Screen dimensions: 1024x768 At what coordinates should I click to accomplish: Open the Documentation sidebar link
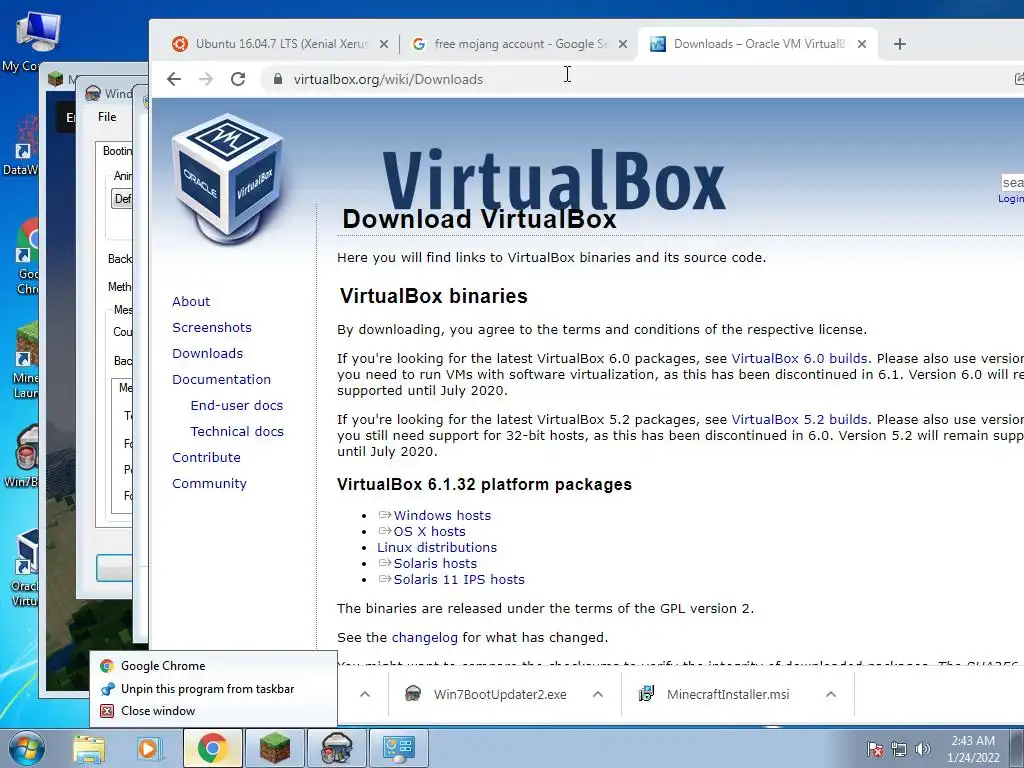[221, 379]
